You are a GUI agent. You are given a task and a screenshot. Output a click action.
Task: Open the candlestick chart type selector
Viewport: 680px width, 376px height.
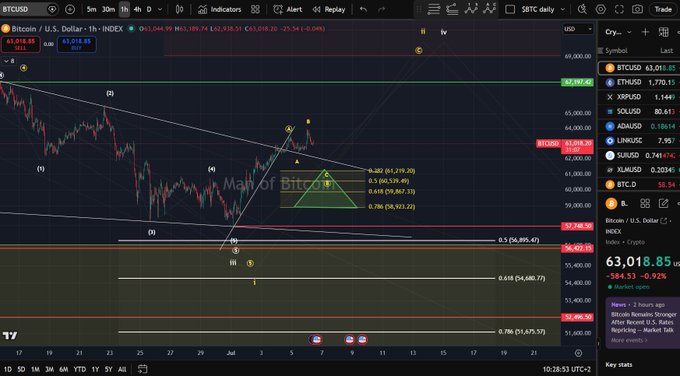tap(180, 9)
